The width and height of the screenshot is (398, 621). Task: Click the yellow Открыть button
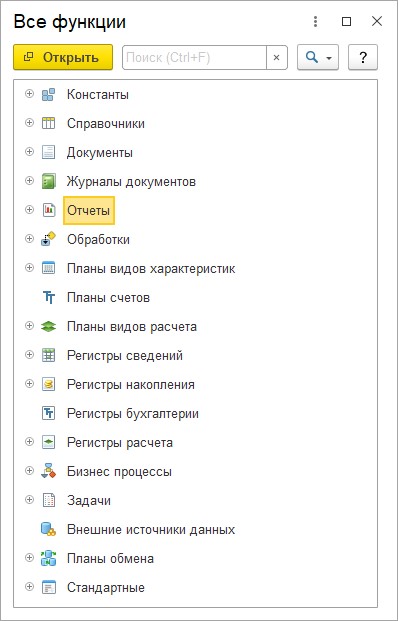(x=63, y=57)
